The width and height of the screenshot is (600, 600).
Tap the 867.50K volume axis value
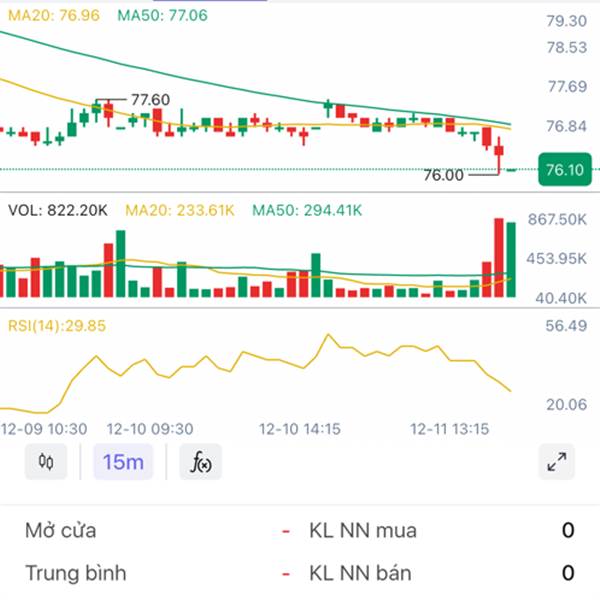tap(557, 219)
